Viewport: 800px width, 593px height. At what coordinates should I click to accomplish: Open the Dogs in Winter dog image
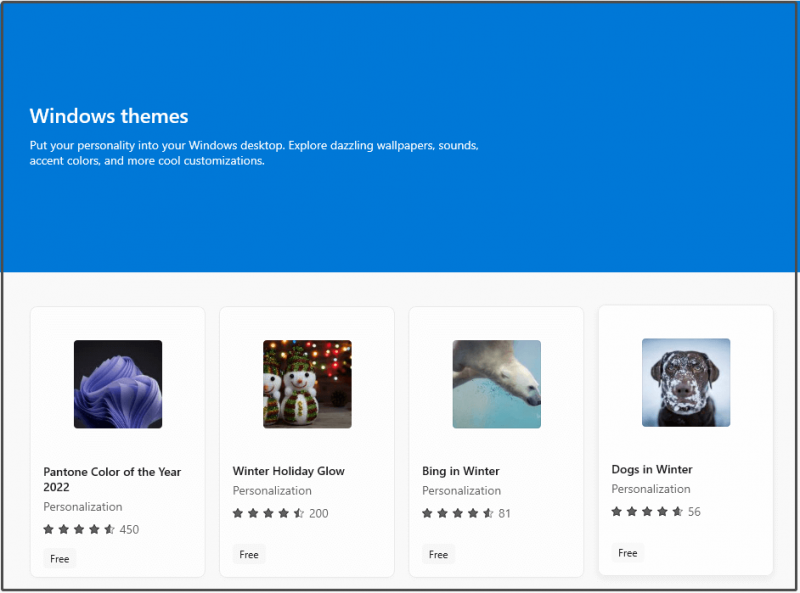(x=686, y=382)
